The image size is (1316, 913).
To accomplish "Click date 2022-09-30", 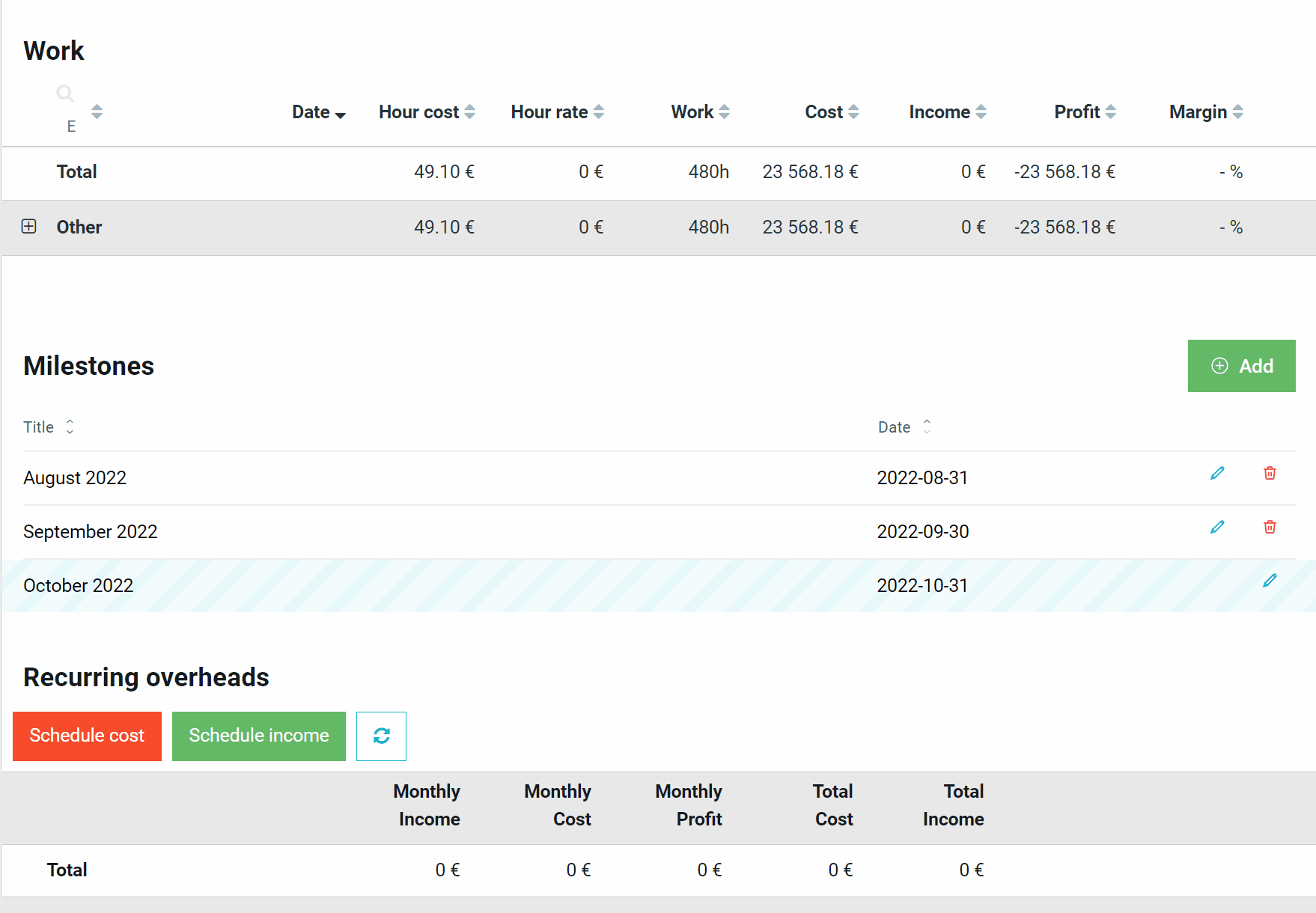I will coord(923,531).
